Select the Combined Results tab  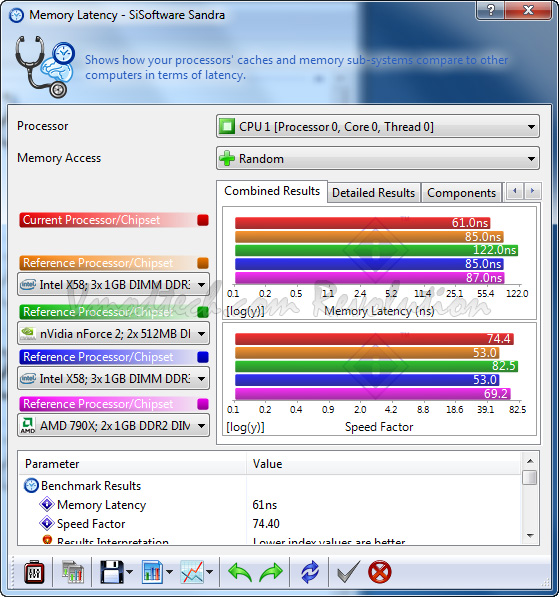pos(272,191)
